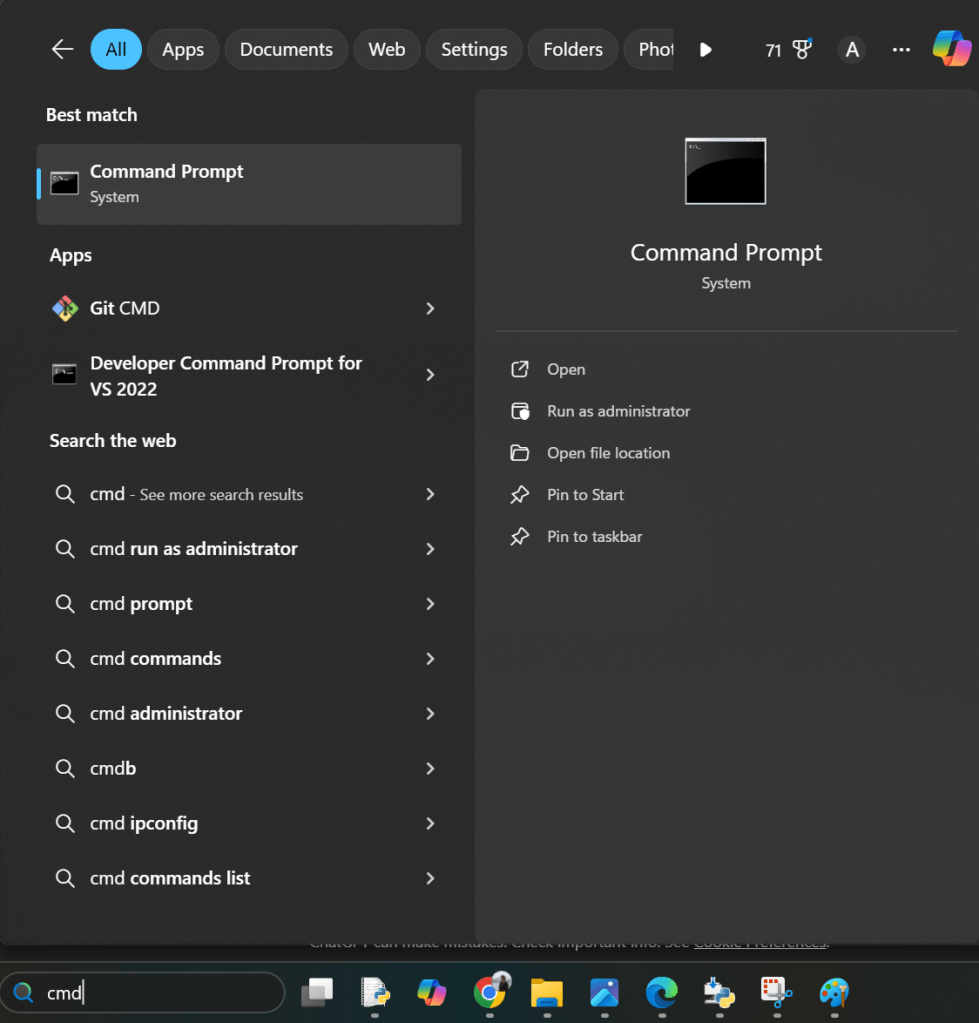
Task: Launch Google Chrome from the taskbar
Action: (490, 992)
